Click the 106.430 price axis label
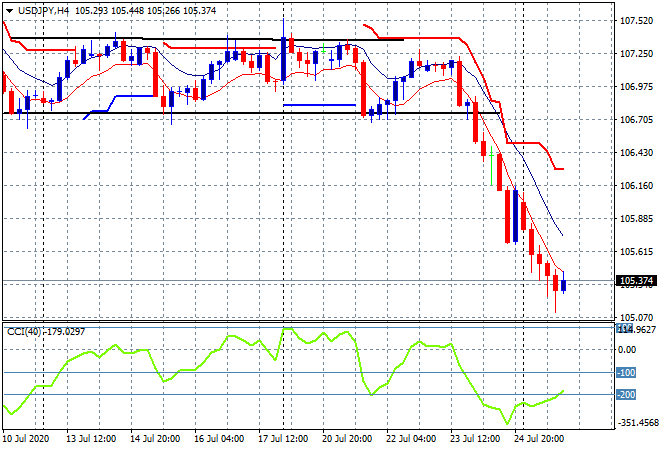660x450 pixels. pyautogui.click(x=636, y=152)
